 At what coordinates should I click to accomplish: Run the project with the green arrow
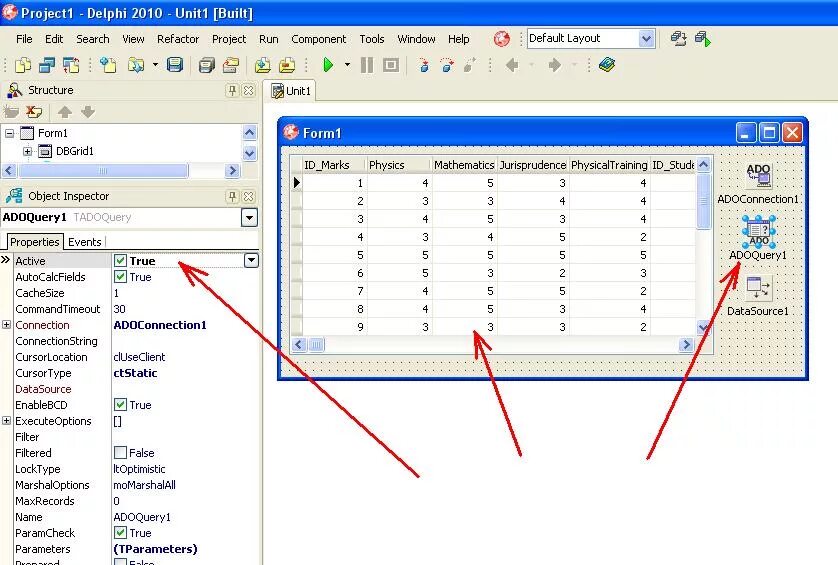(x=328, y=65)
